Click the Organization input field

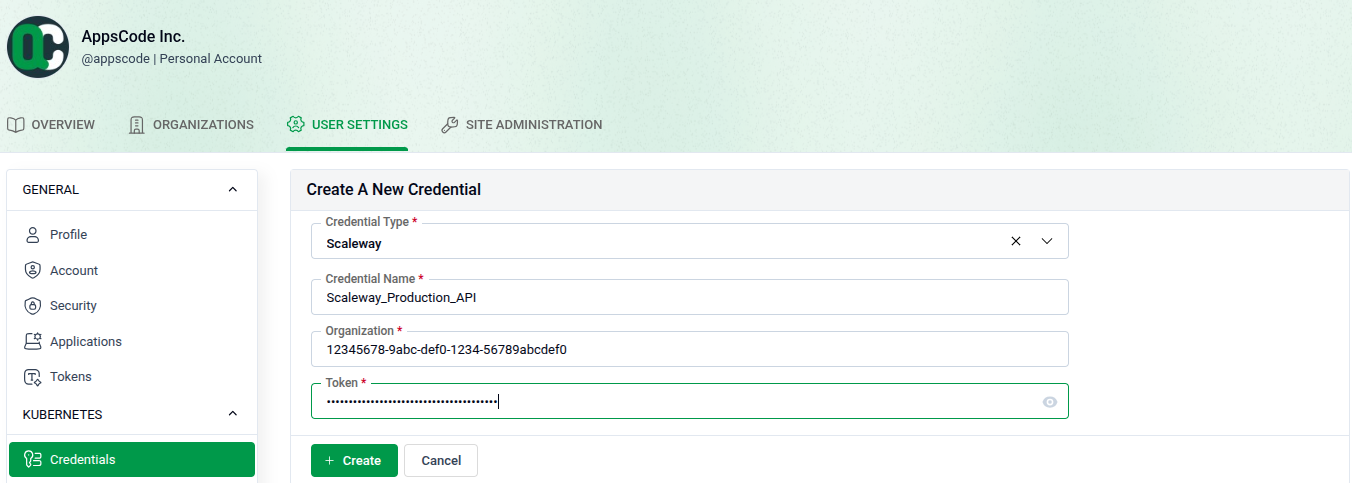pyautogui.click(x=690, y=349)
